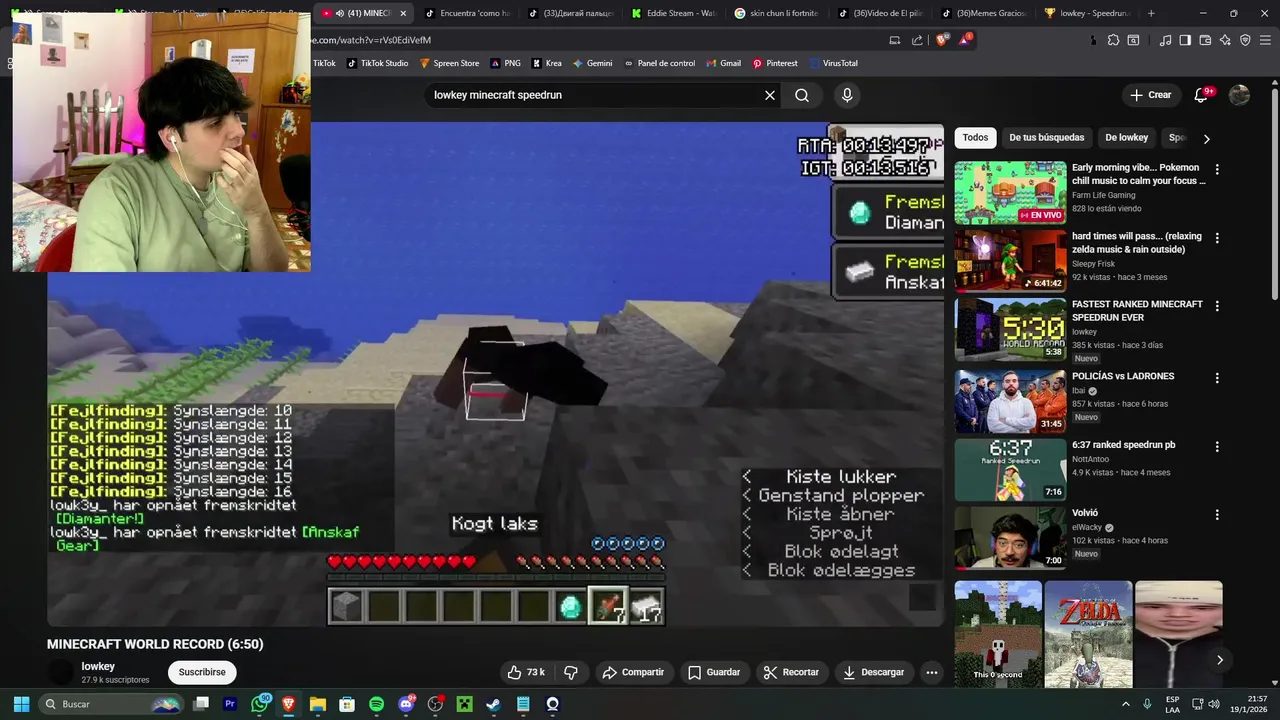The height and width of the screenshot is (720, 1280).
Task: Open options for FASTEST RANKED MINECRAFT SPEEDRUN video
Action: click(x=1217, y=306)
